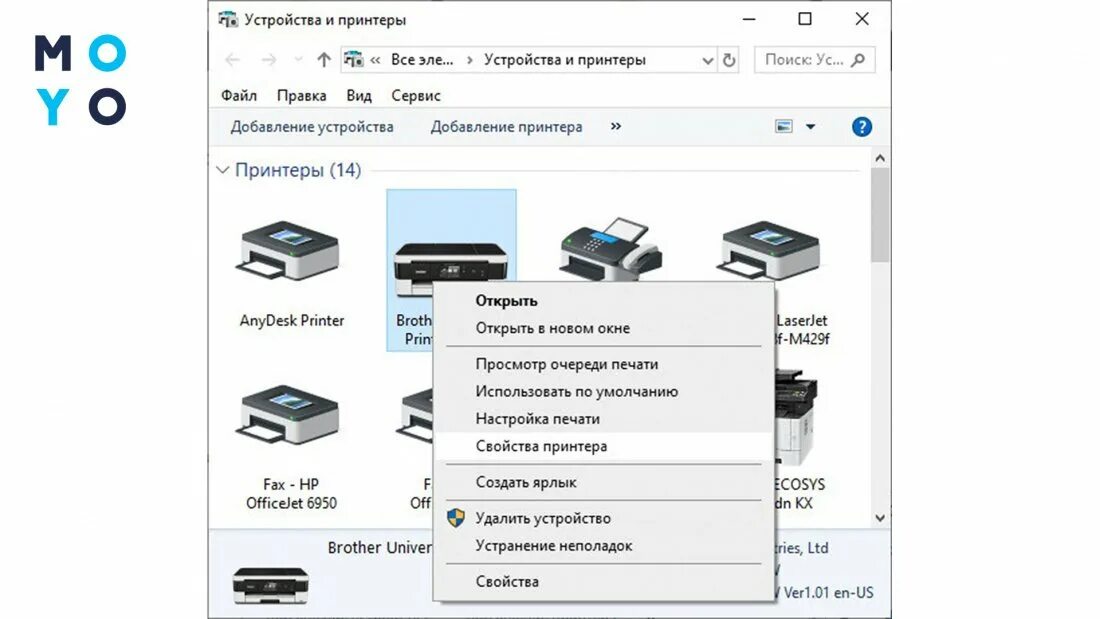The width and height of the screenshot is (1100, 619).
Task: Open the Сервис menu
Action: coord(415,95)
